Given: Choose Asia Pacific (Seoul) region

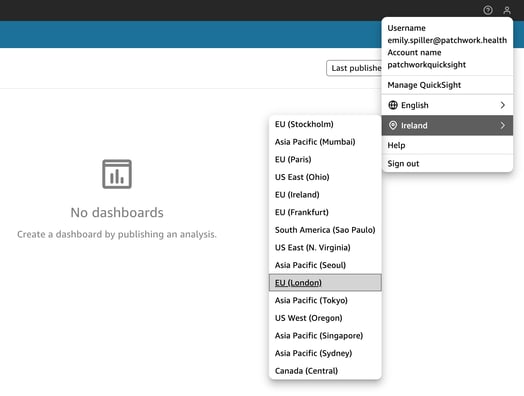Looking at the screenshot, I should point(325,265).
